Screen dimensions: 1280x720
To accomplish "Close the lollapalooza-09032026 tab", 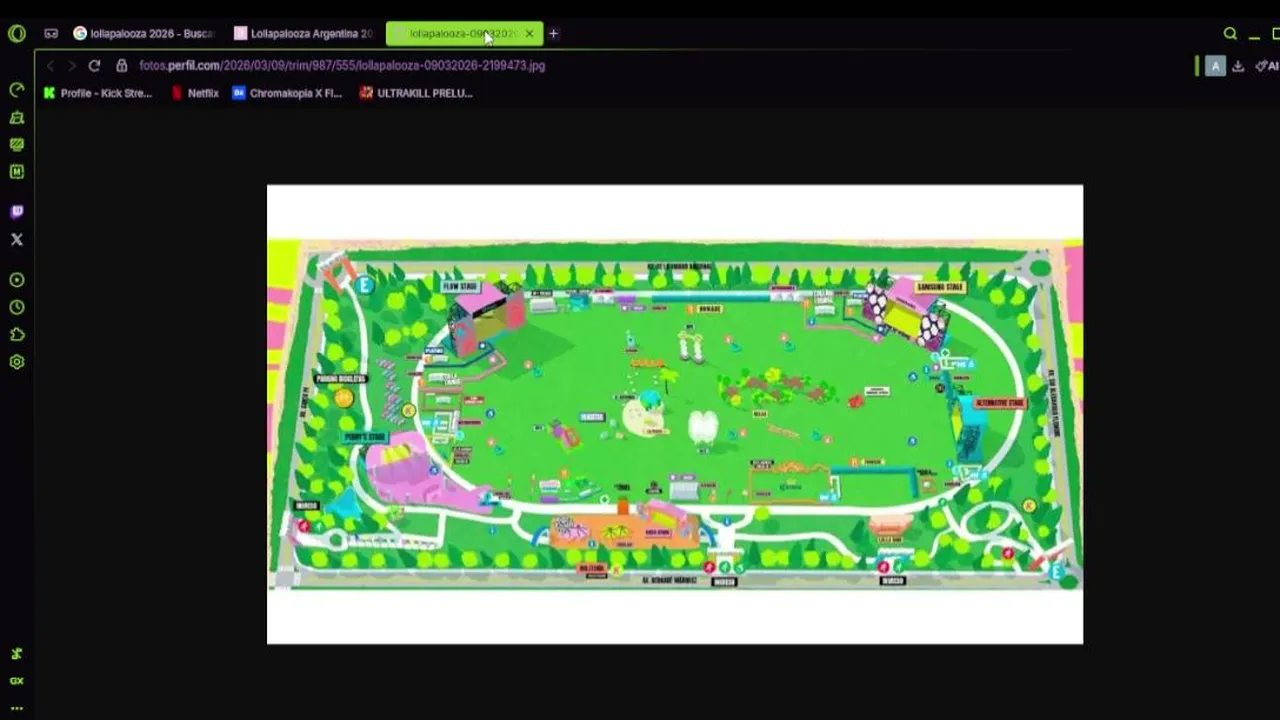I will [529, 33].
